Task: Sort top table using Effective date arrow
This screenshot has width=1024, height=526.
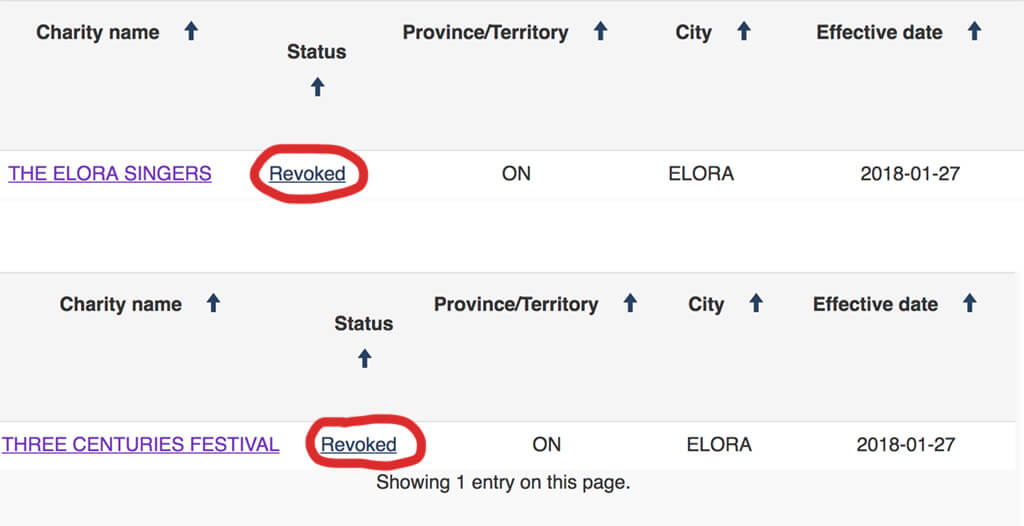Action: [974, 32]
